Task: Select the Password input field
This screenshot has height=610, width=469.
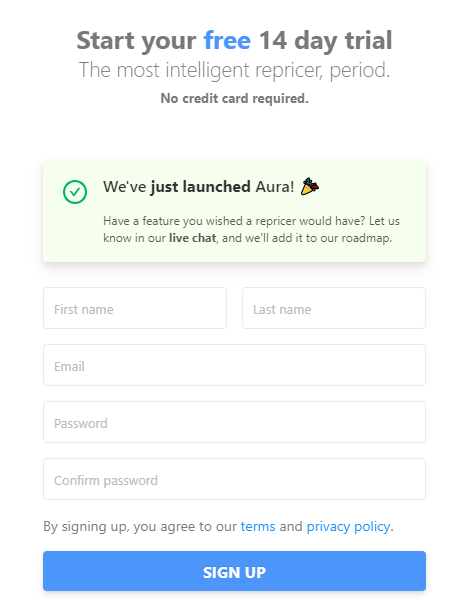Action: (234, 422)
